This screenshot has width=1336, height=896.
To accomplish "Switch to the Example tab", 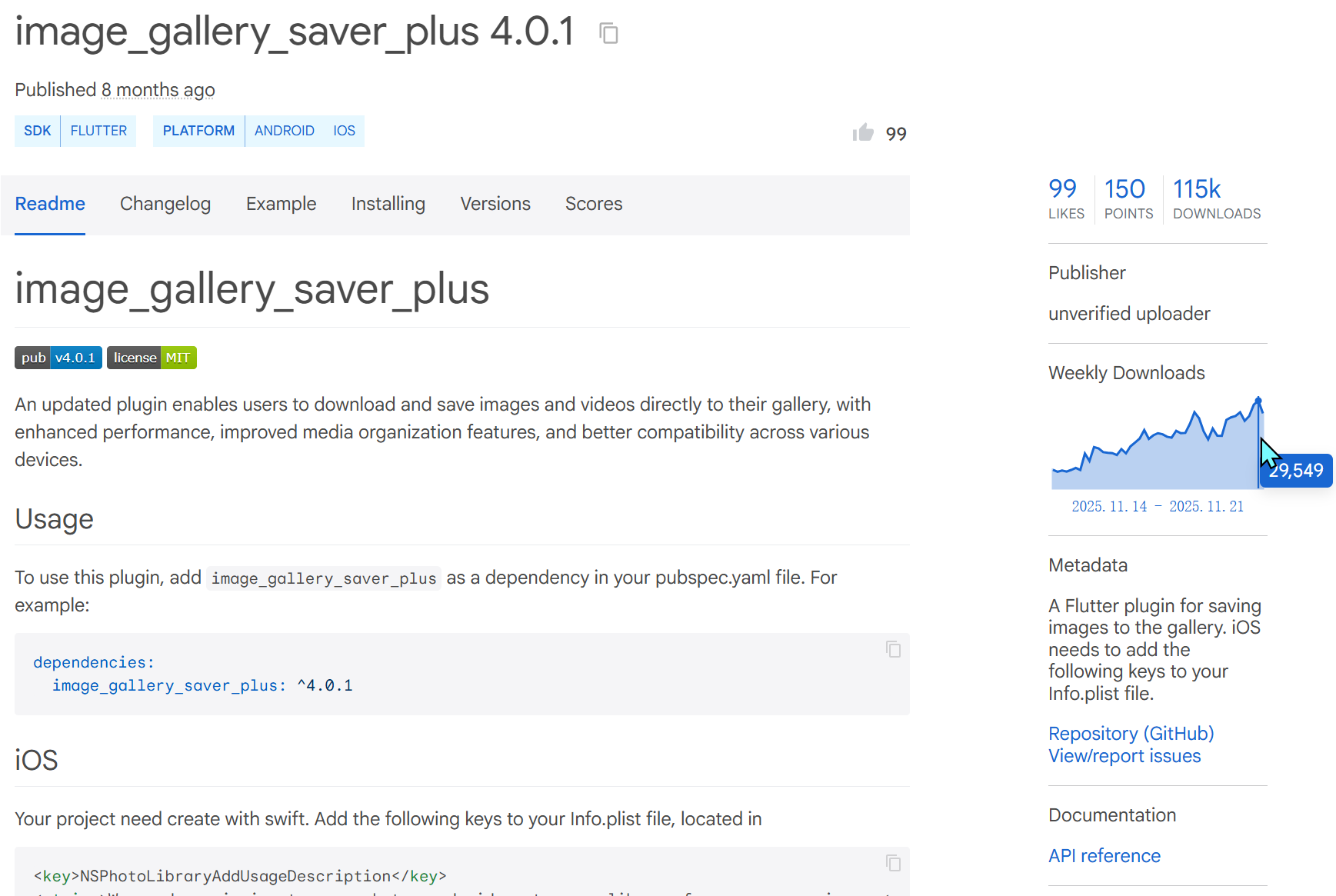I will (x=281, y=204).
